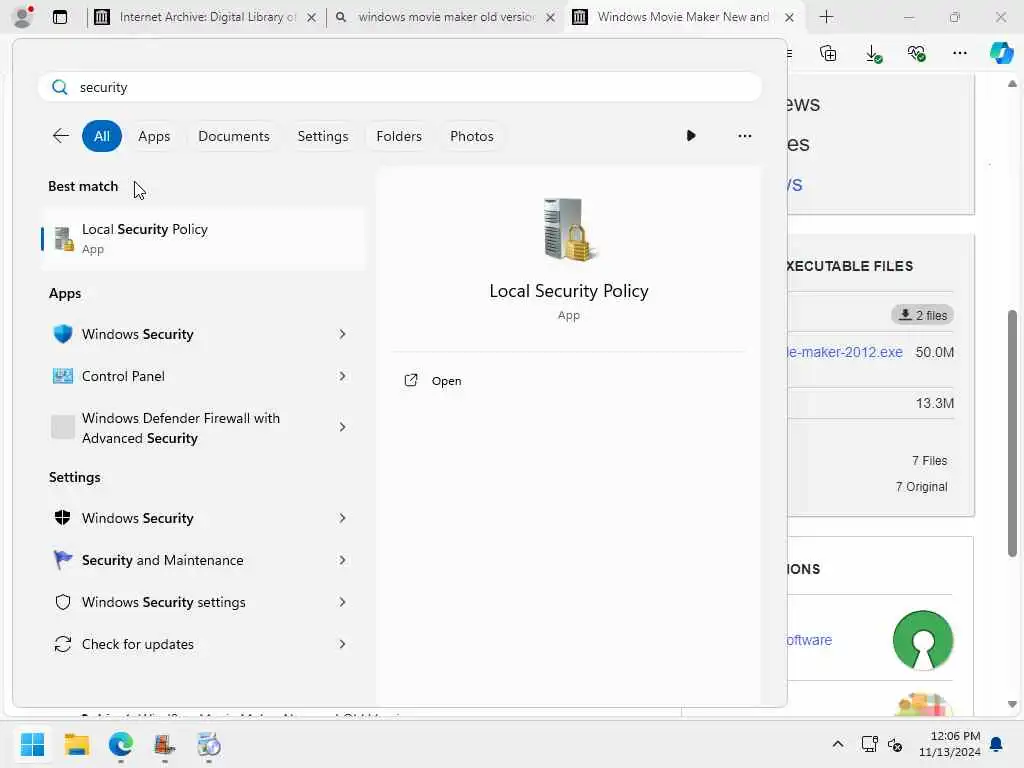The height and width of the screenshot is (768, 1024).
Task: Click the clock showing 12:06 PM
Action: coord(955,736)
